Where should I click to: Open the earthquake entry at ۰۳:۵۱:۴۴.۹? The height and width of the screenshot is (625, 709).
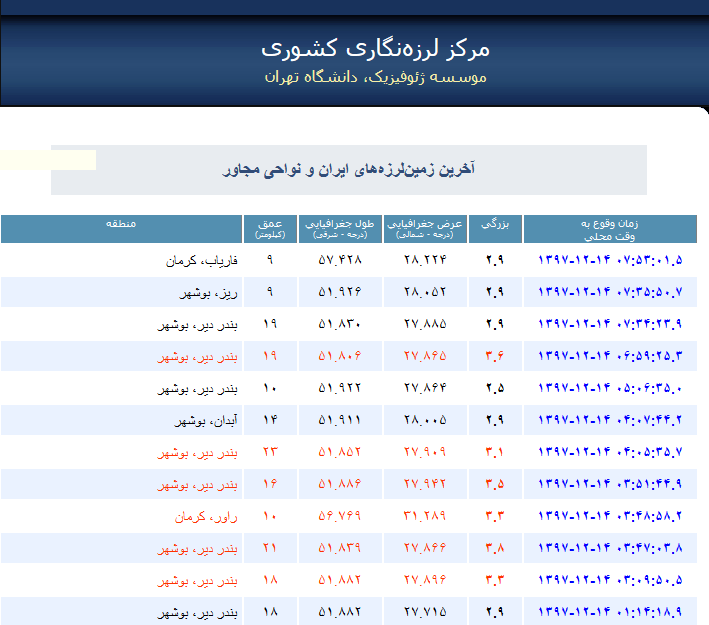[610, 484]
